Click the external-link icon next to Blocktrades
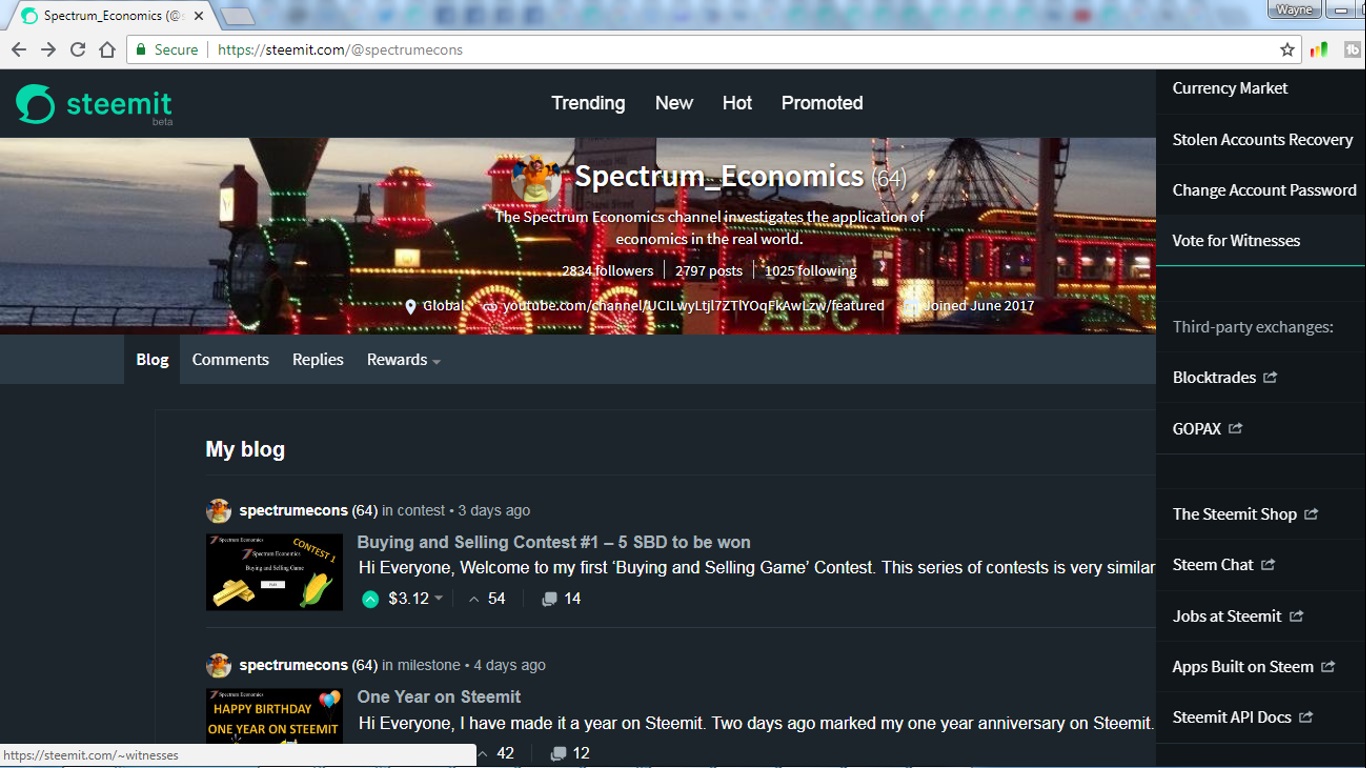Viewport: 1366px width, 768px height. (1270, 377)
